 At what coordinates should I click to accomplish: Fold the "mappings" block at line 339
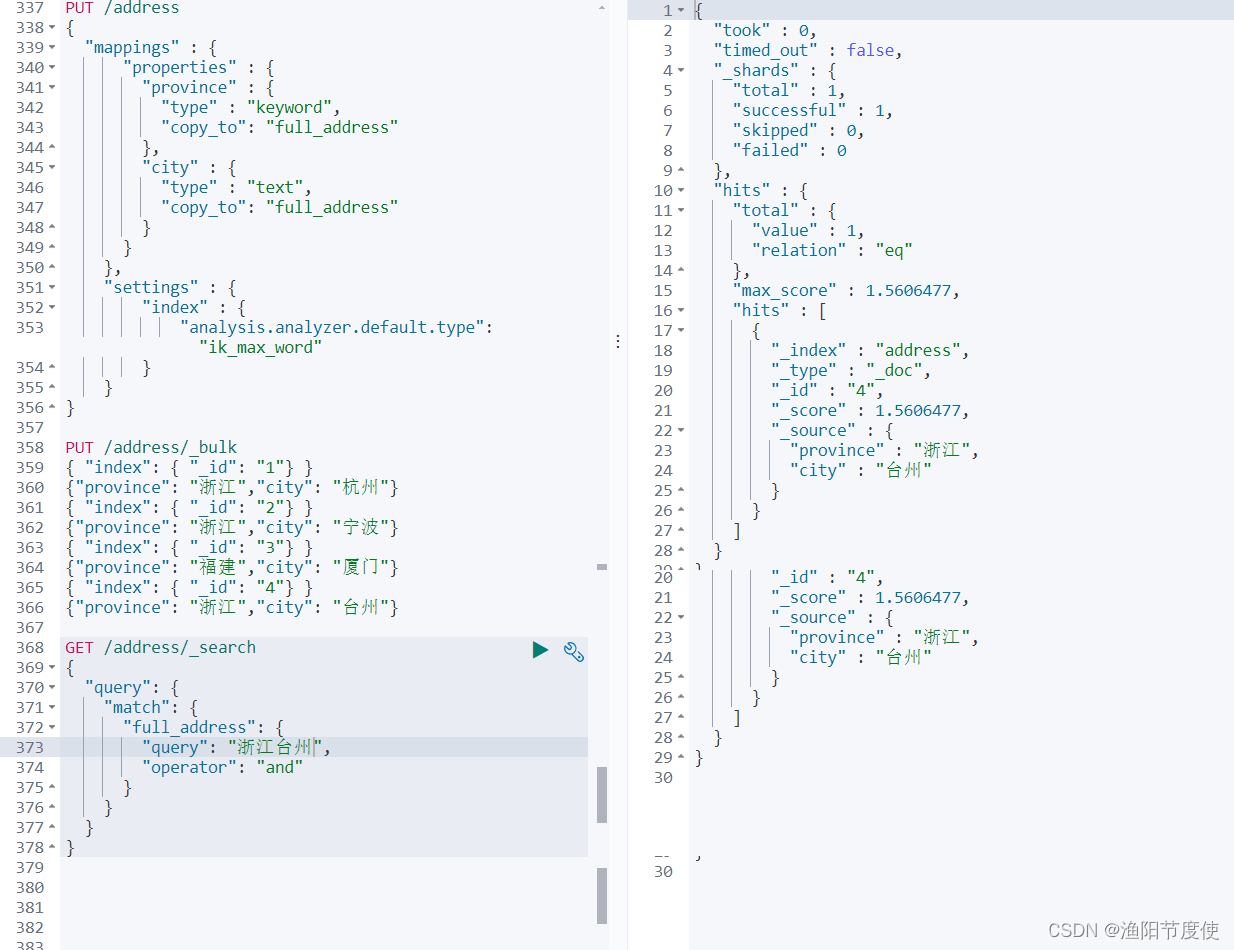[51, 48]
